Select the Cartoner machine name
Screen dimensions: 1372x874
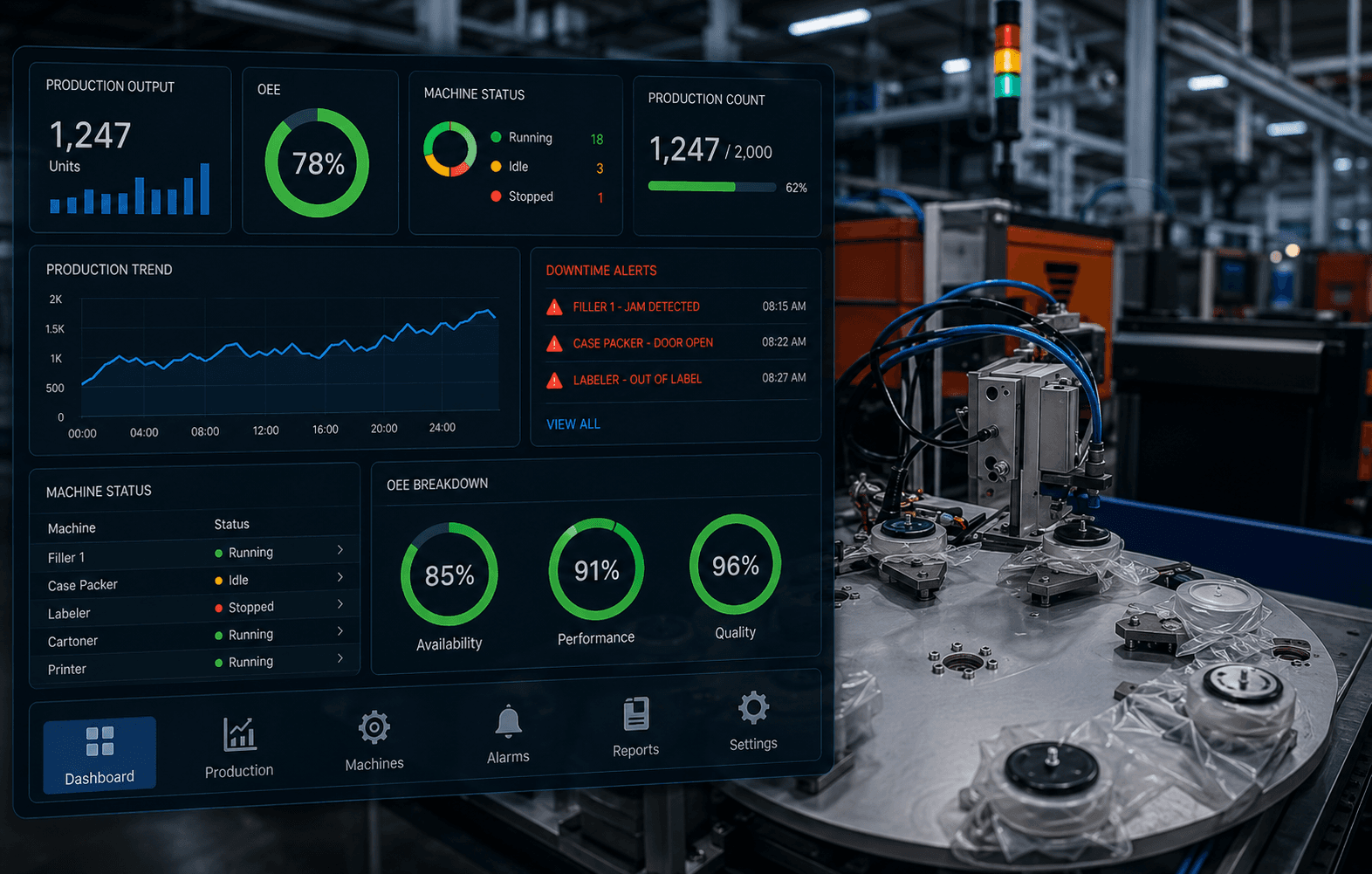click(72, 642)
